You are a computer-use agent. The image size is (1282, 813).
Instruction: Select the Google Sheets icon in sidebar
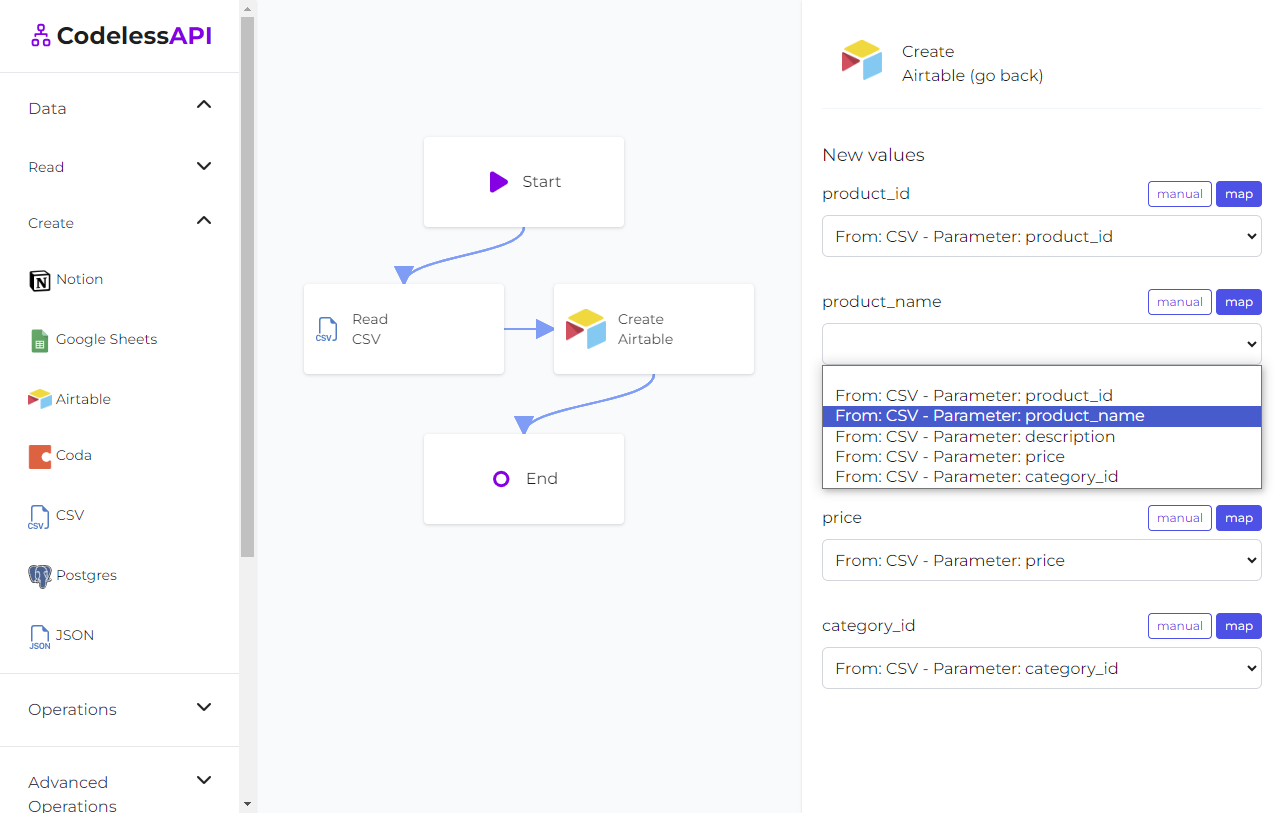tap(40, 340)
